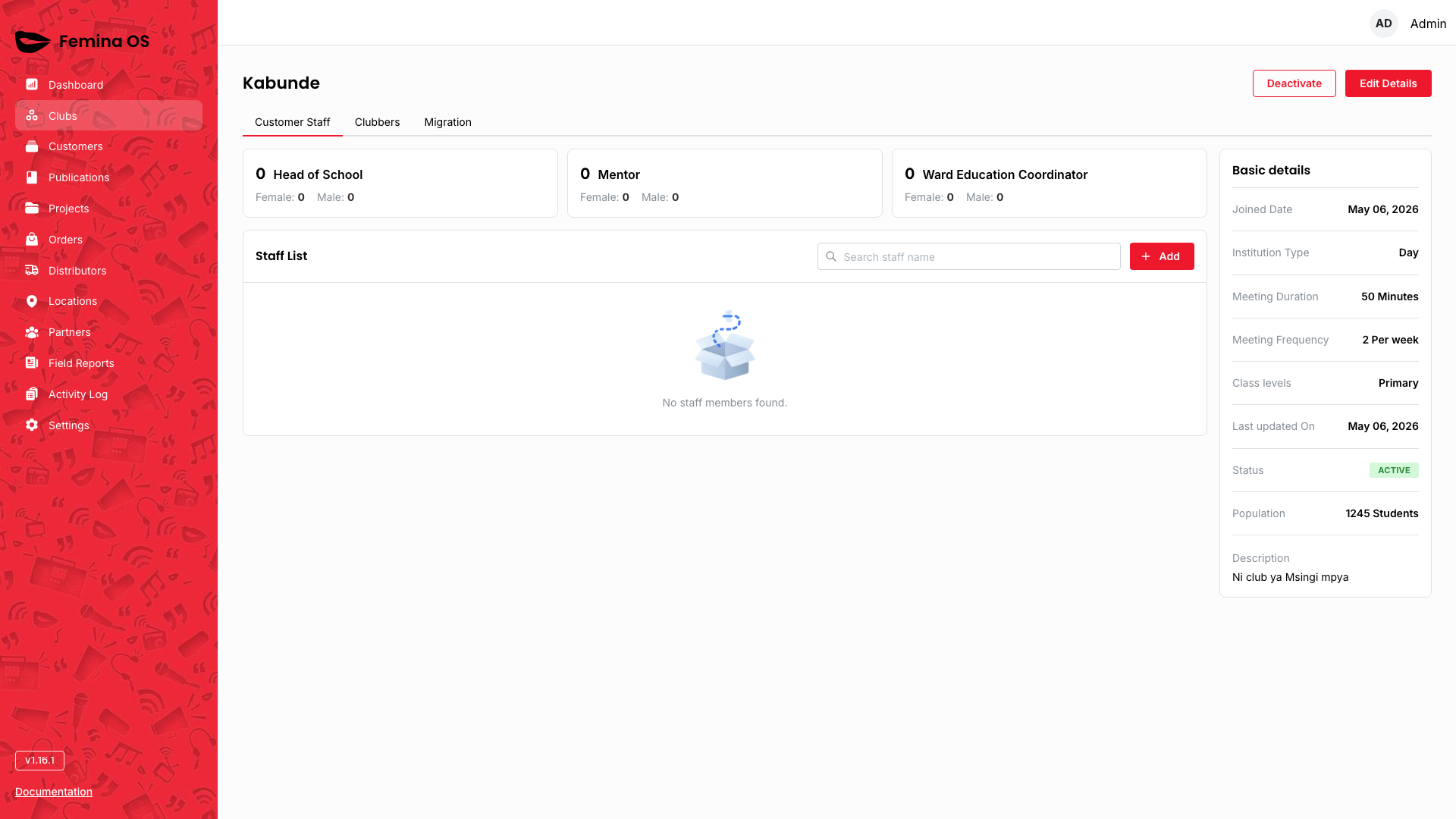Click the search magnifier icon
This screenshot has height=819, width=1456.
831,256
